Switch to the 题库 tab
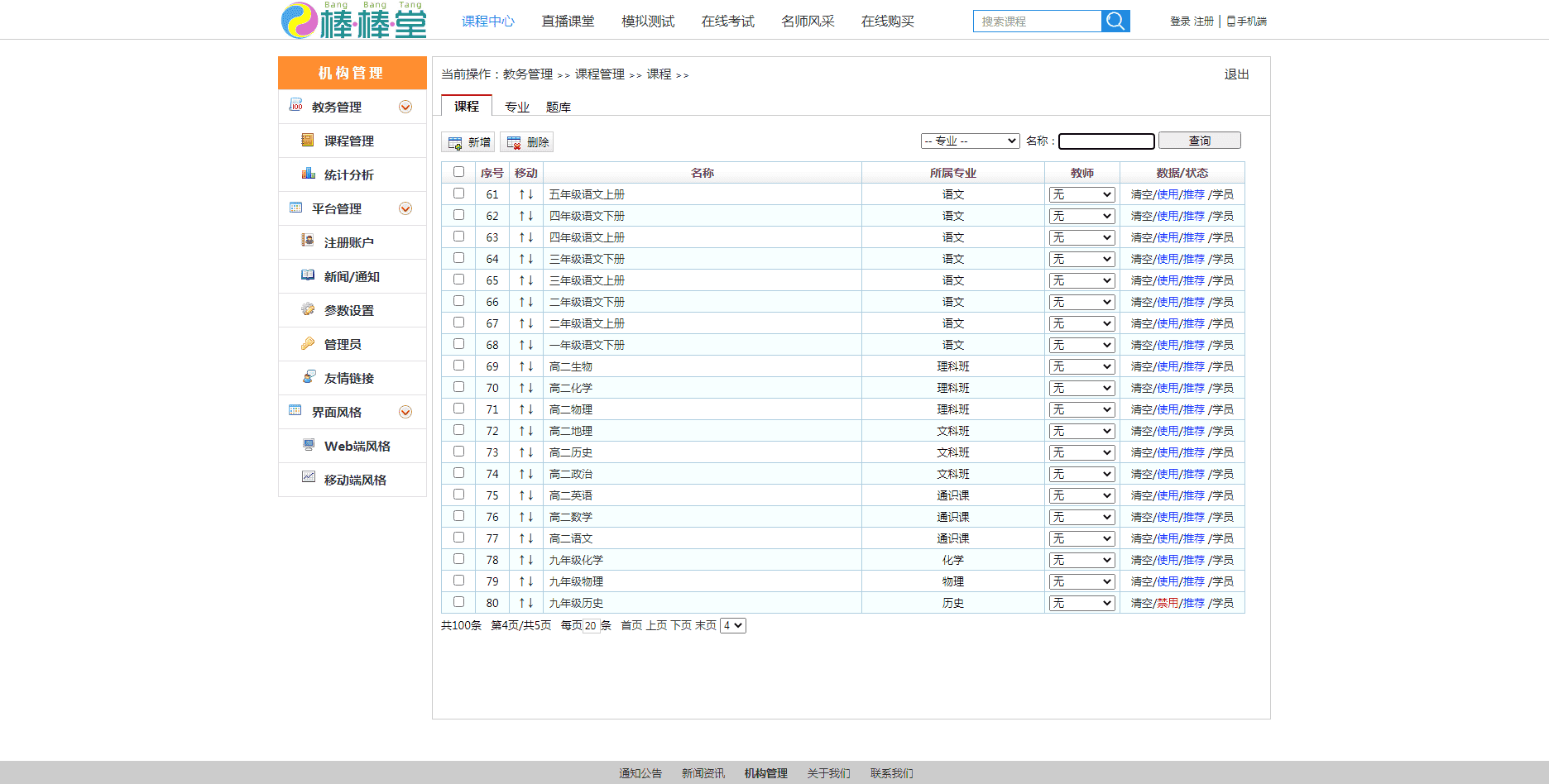The width and height of the screenshot is (1549, 784). [x=559, y=107]
